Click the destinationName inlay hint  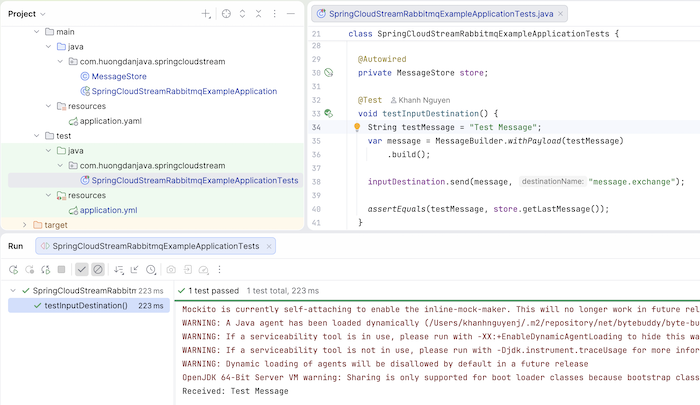click(552, 181)
